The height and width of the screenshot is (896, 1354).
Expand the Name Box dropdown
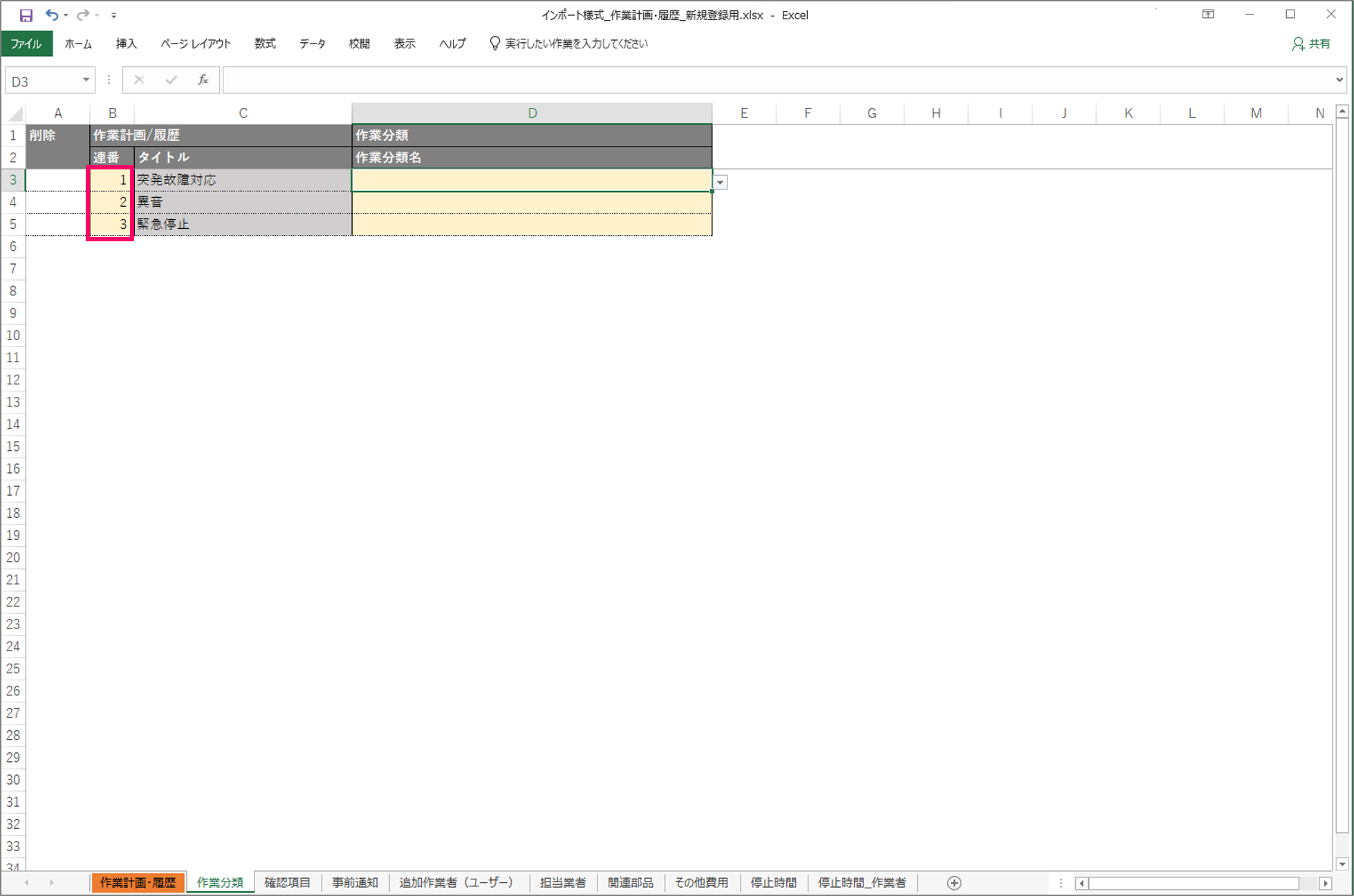86,80
